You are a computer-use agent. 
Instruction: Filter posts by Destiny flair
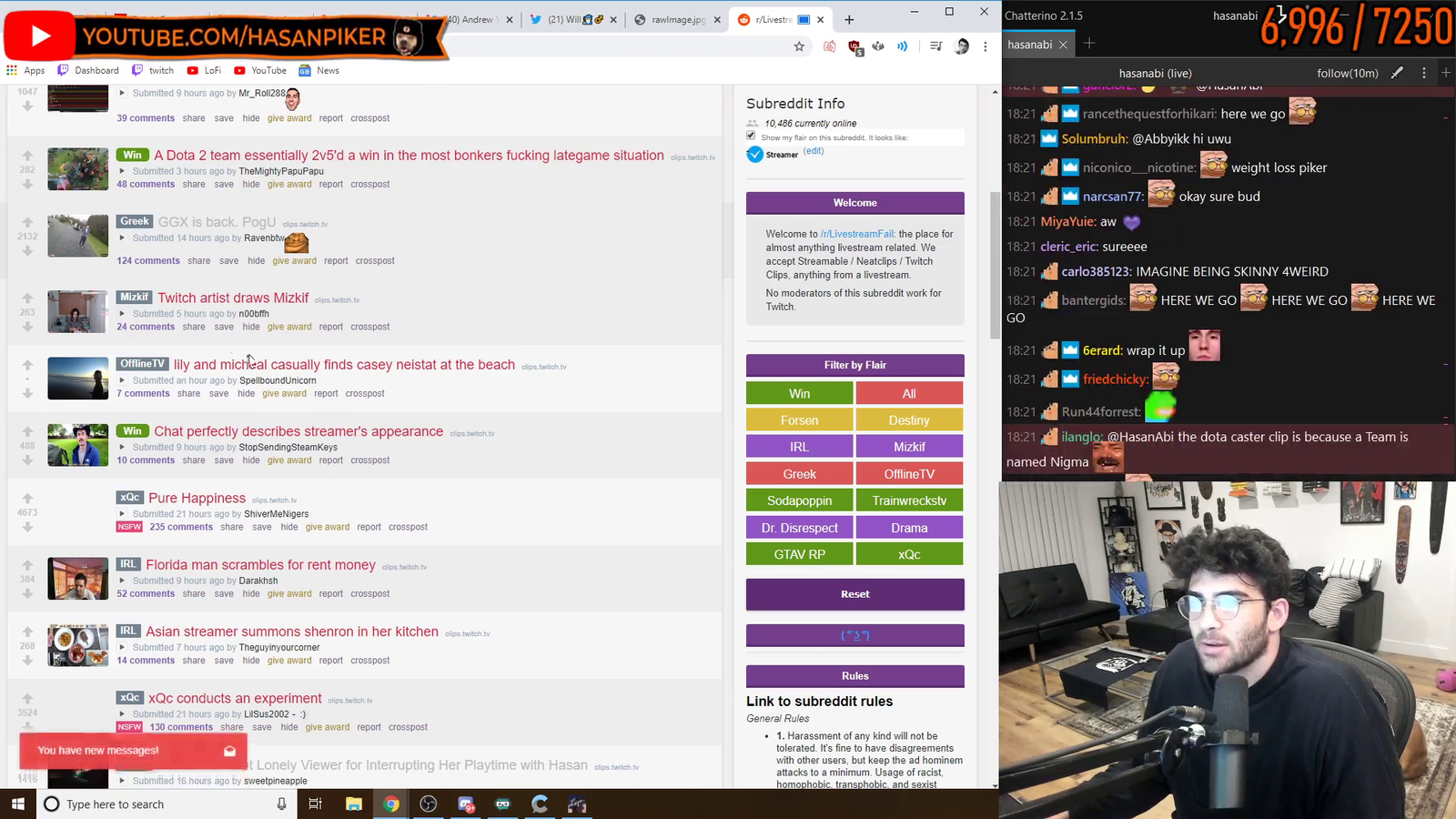909,420
